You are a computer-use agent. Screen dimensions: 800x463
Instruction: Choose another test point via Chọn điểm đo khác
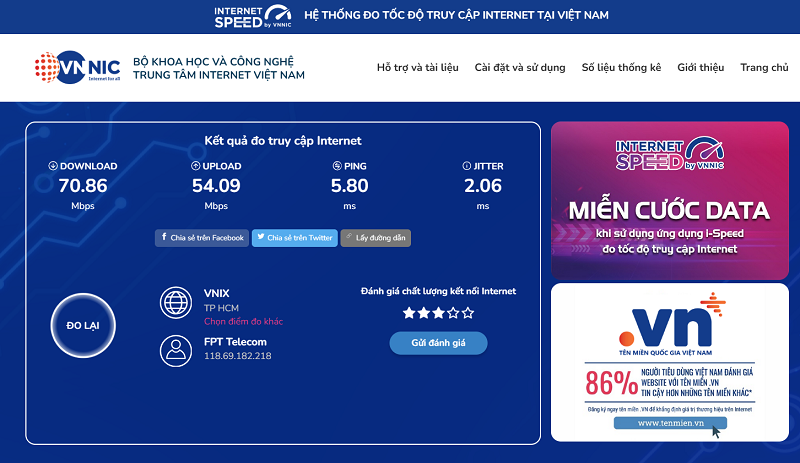pos(243,322)
